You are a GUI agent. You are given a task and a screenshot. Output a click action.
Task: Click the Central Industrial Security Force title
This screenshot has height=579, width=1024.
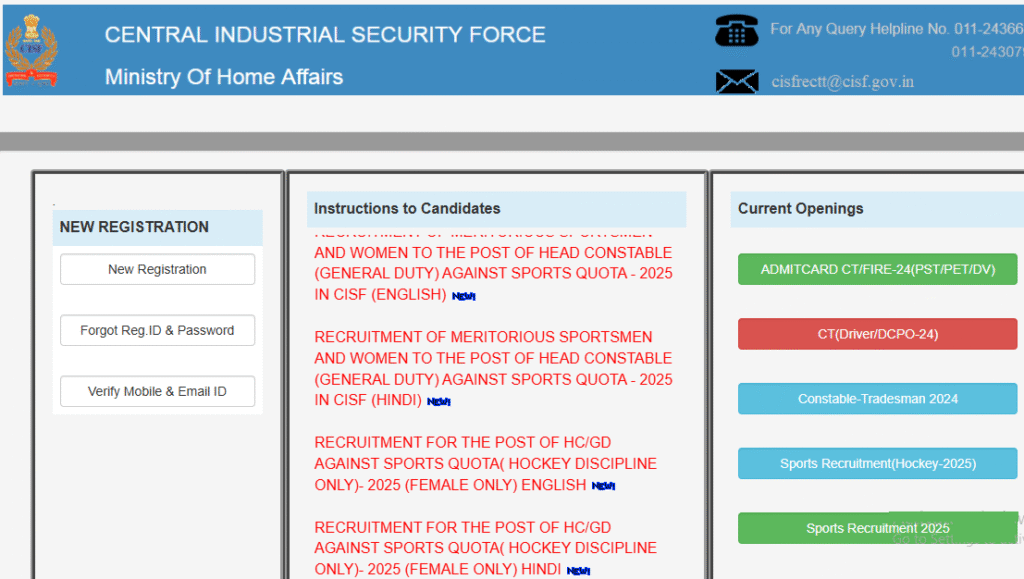tap(325, 35)
